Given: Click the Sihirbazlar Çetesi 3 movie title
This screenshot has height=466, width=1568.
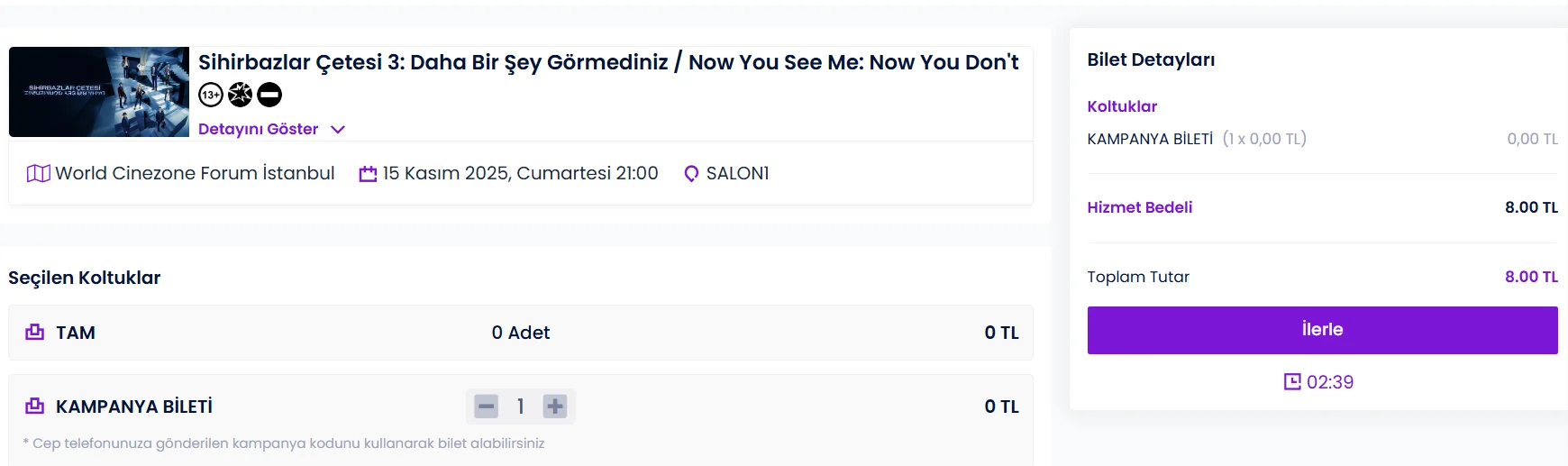Looking at the screenshot, I should point(608,62).
